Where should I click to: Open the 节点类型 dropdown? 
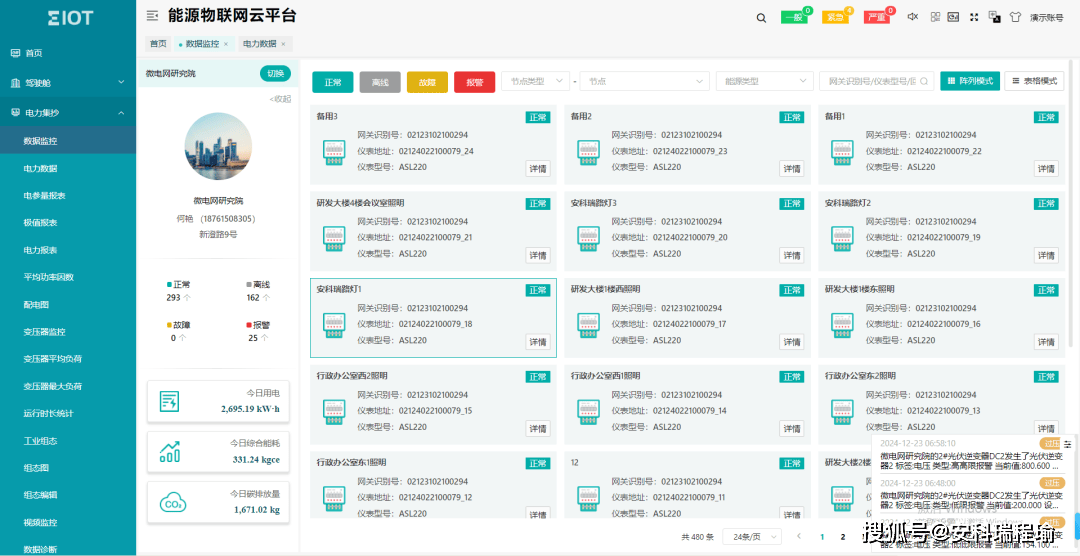coord(535,81)
